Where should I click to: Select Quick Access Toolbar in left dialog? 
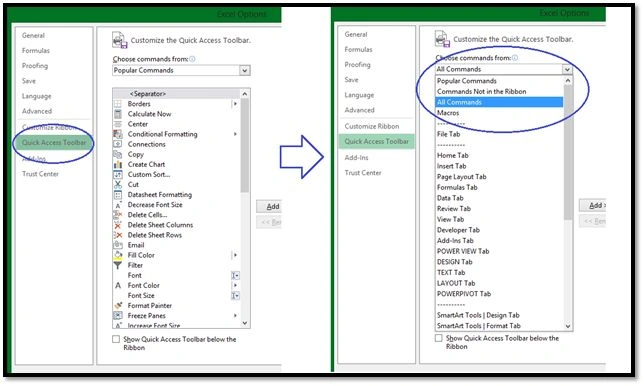(x=54, y=143)
